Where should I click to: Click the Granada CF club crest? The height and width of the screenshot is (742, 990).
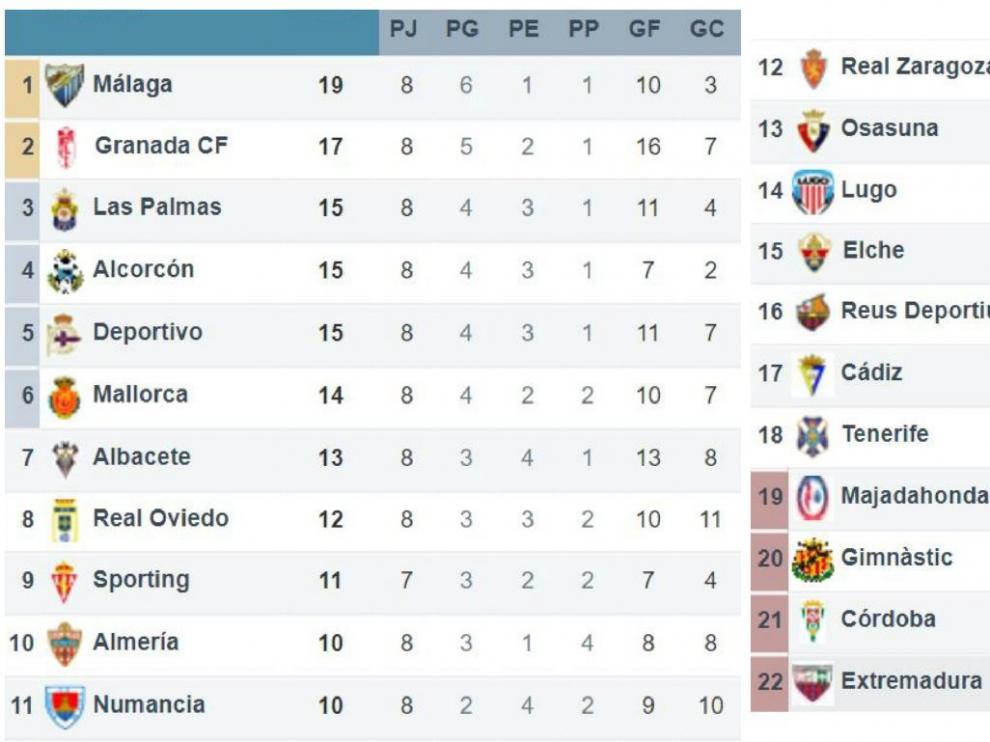pos(66,147)
